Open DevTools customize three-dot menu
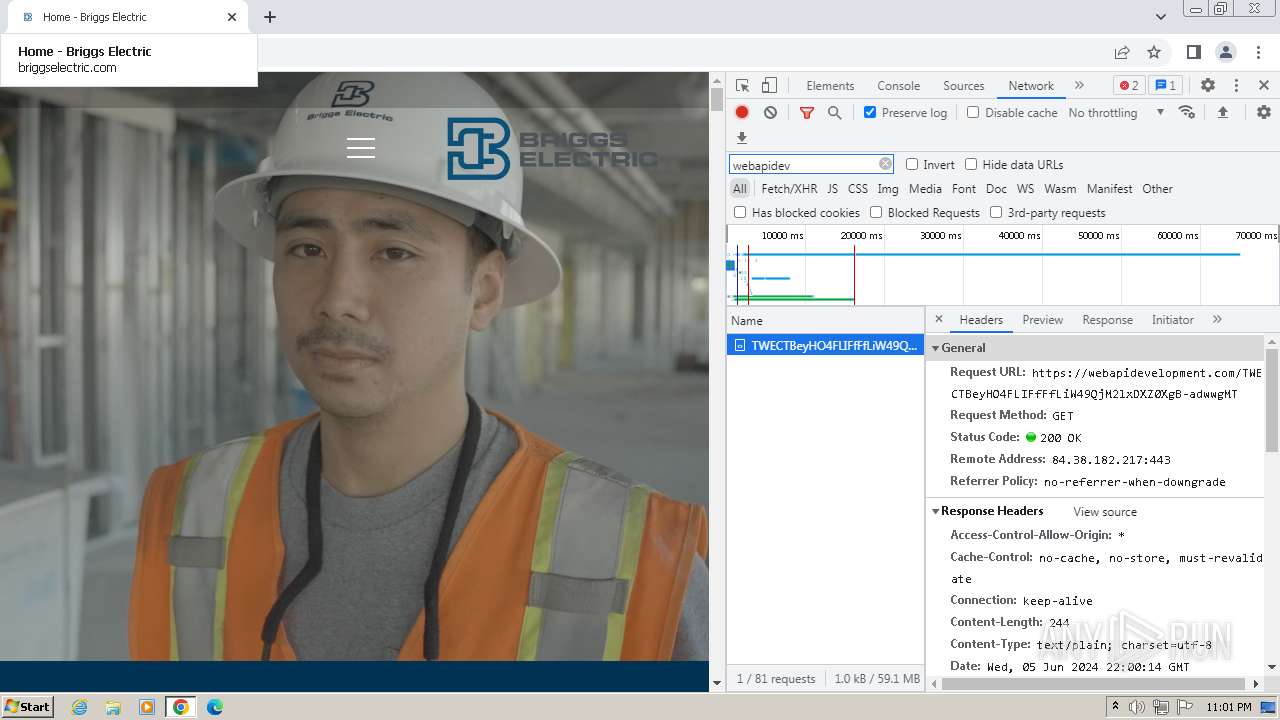 pos(1236,86)
